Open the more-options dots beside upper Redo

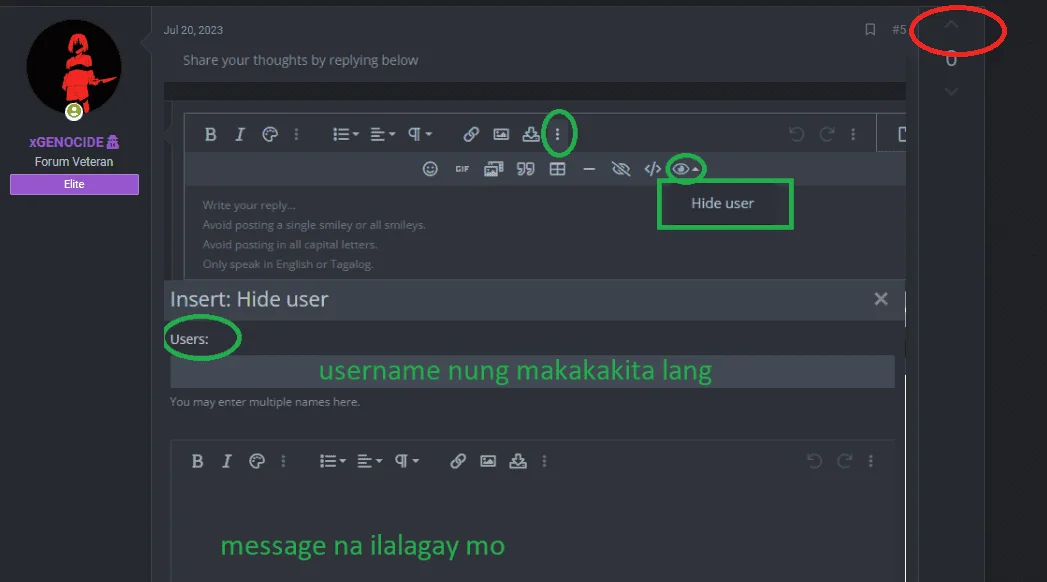(853, 134)
